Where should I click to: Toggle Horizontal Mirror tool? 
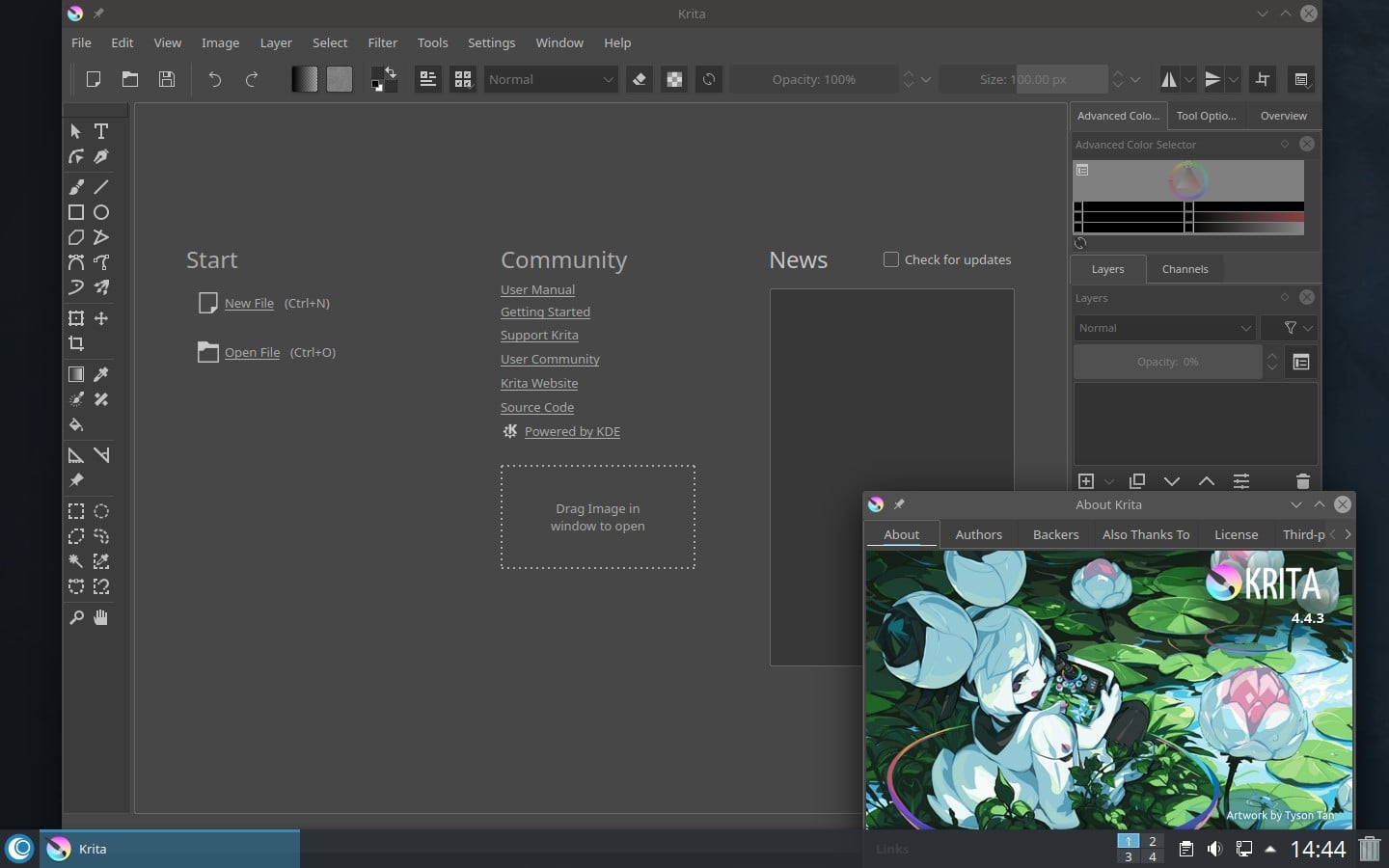pos(1168,79)
